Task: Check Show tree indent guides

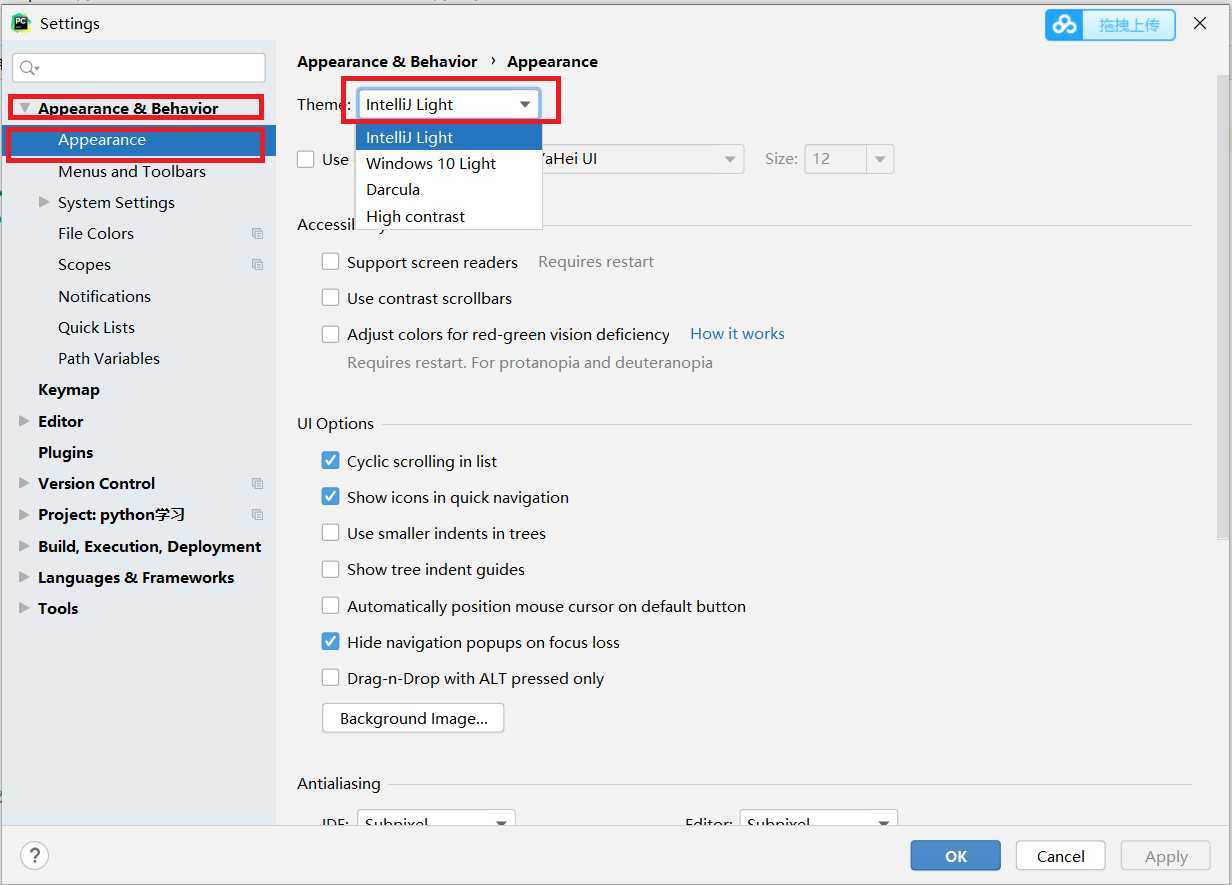Action: (330, 569)
